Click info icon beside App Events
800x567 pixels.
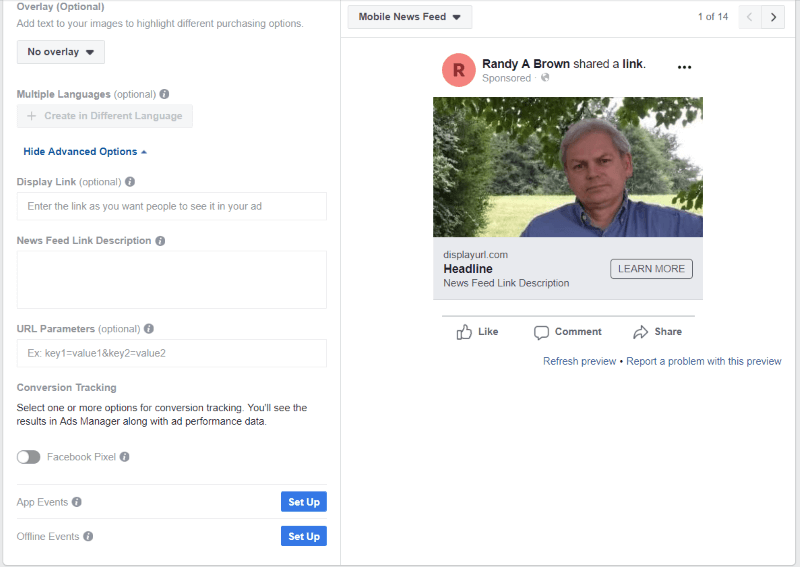tap(77, 502)
